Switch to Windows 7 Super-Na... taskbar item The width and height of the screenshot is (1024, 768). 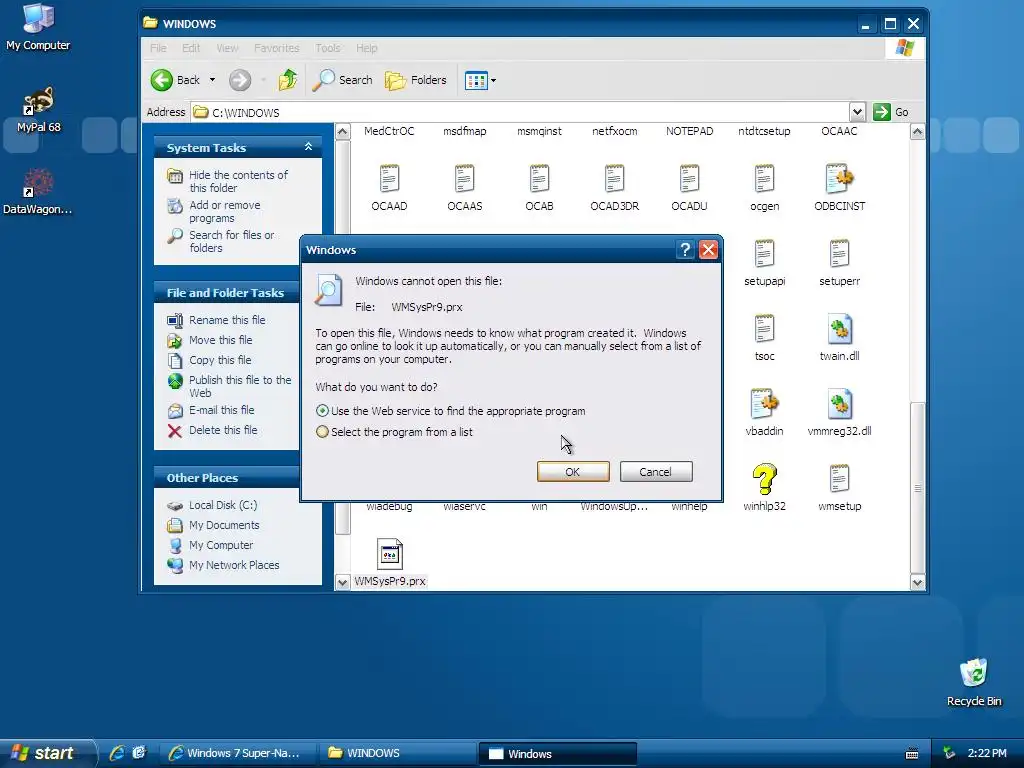click(x=238, y=753)
